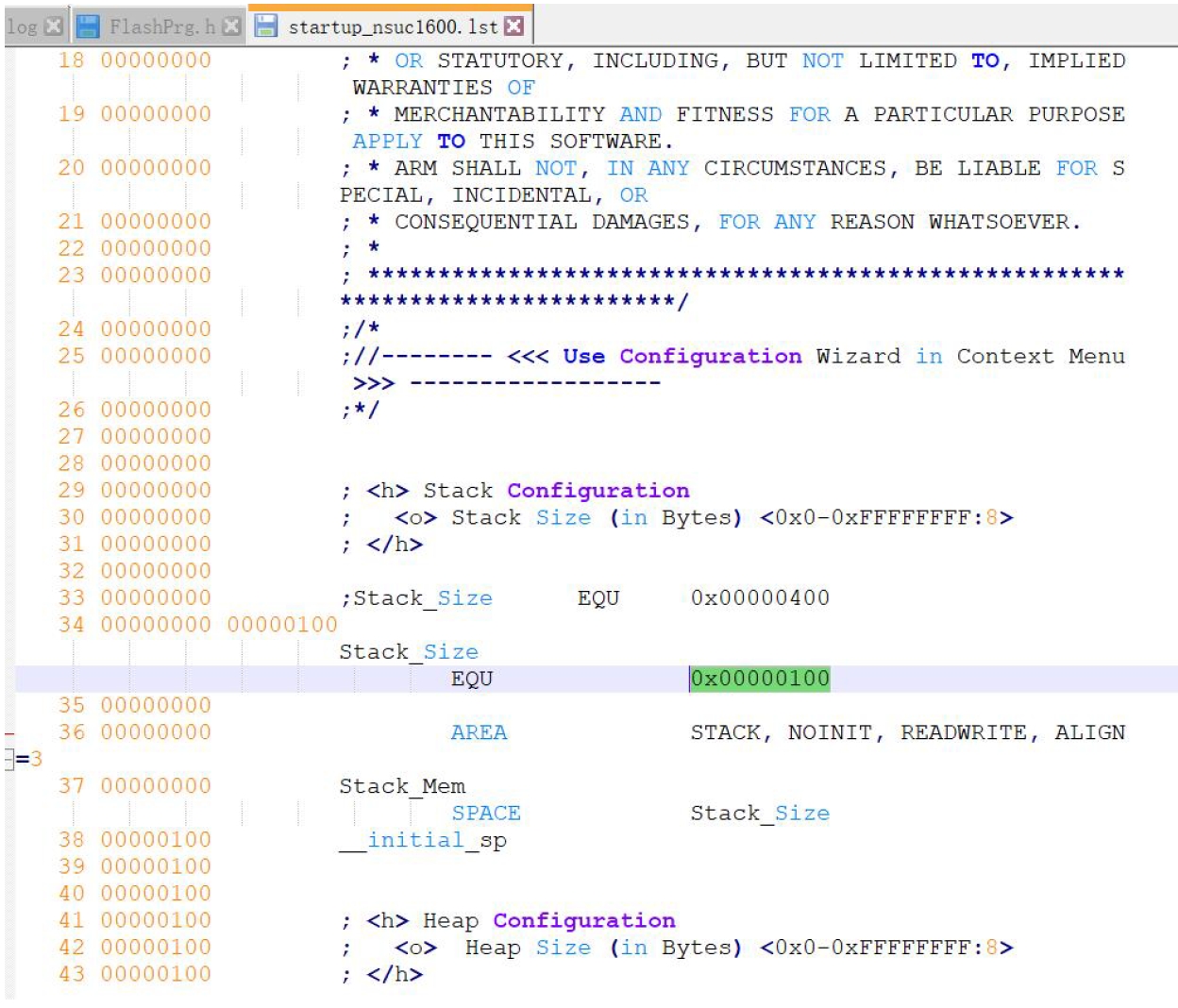1178x1008 pixels.
Task: Click the green highlighted 0x00000100 value
Action: [760, 679]
